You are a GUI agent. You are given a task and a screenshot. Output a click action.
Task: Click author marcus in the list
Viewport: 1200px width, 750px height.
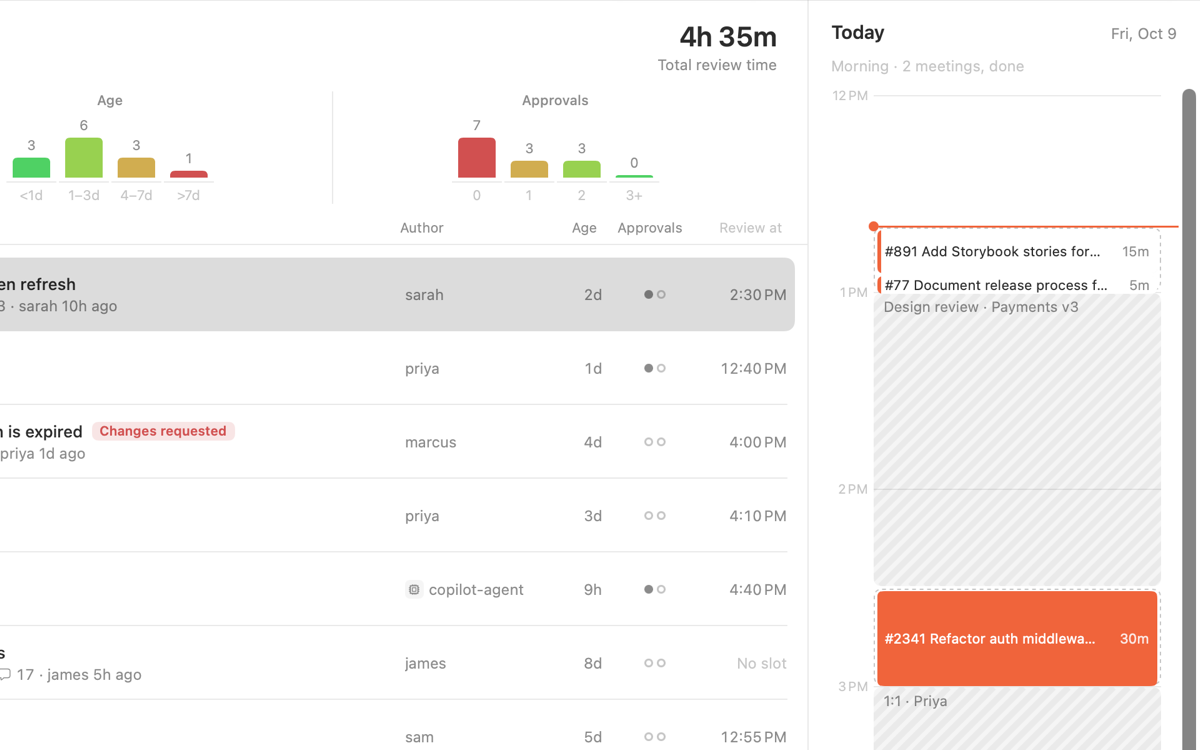pyautogui.click(x=431, y=442)
